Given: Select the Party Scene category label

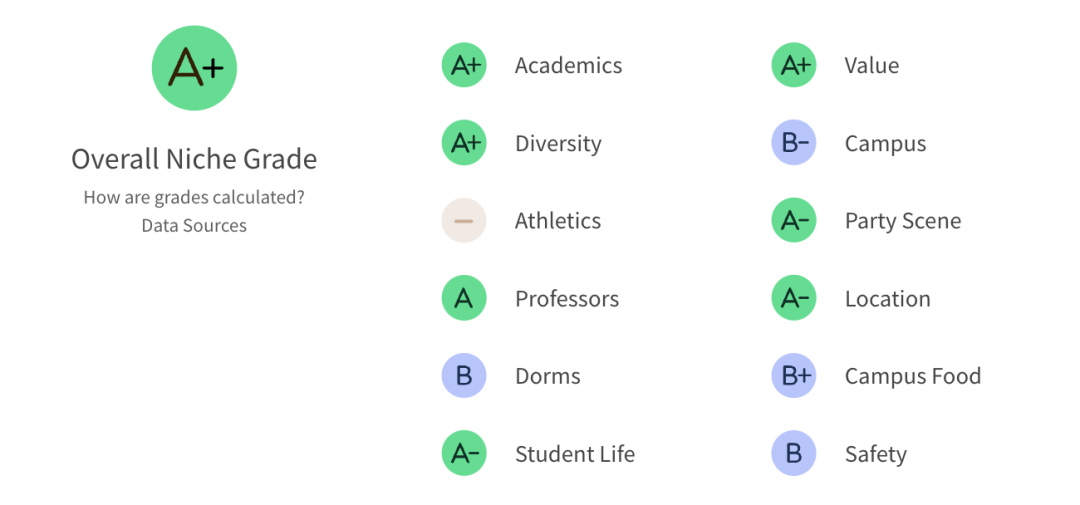Looking at the screenshot, I should pos(903,221).
